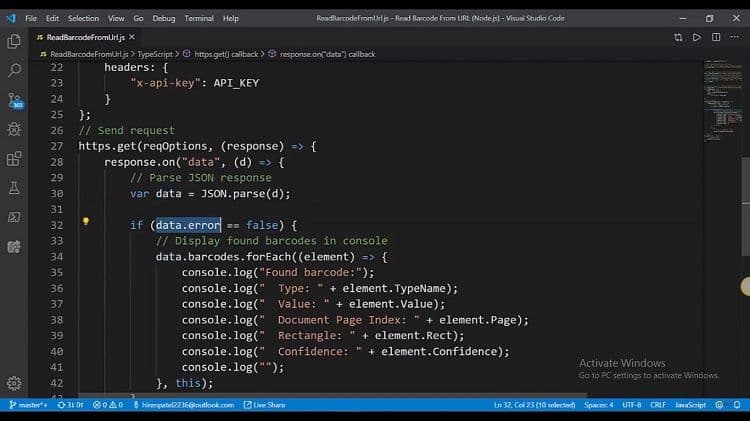Expand the https.get() callback breadcrumb

click(225, 54)
